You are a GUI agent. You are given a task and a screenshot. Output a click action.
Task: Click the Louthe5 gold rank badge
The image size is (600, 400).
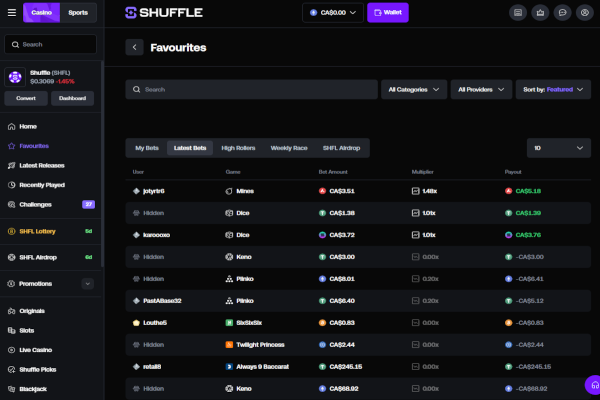(136, 323)
